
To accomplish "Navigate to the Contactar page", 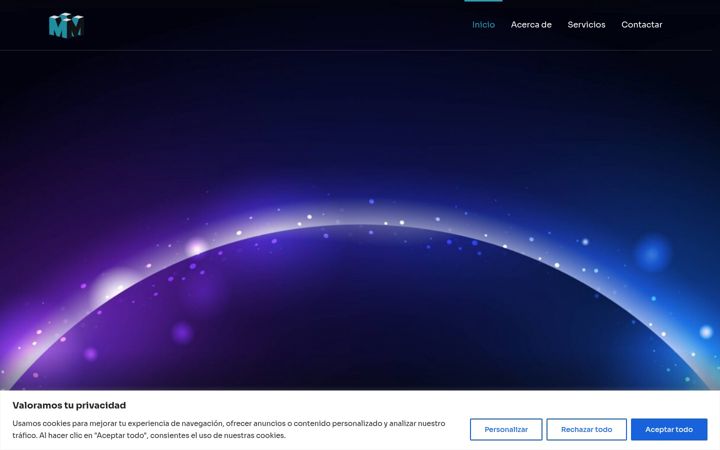I will [641, 25].
